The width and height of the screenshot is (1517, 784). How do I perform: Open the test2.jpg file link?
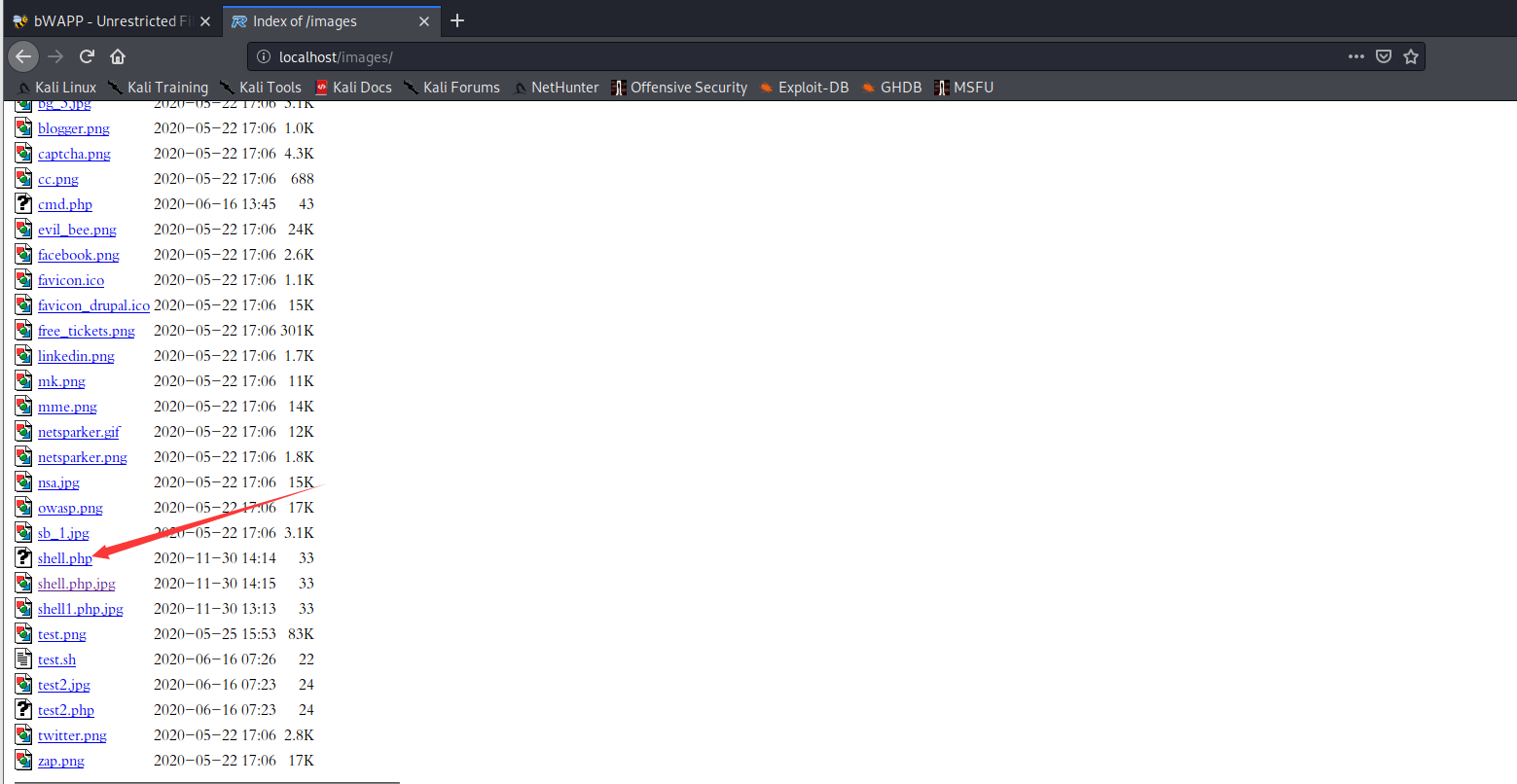point(64,685)
